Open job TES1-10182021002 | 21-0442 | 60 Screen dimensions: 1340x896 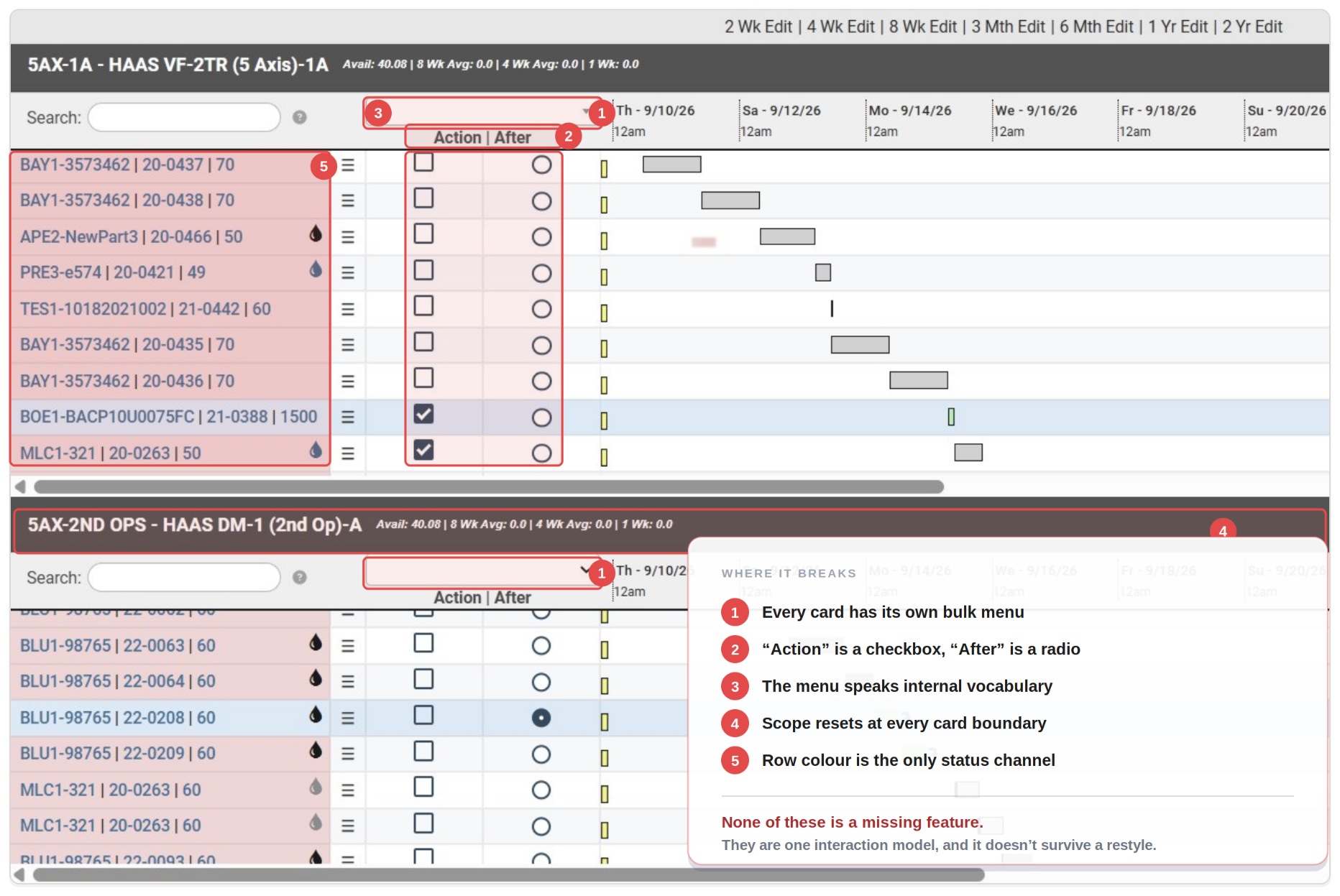point(145,309)
